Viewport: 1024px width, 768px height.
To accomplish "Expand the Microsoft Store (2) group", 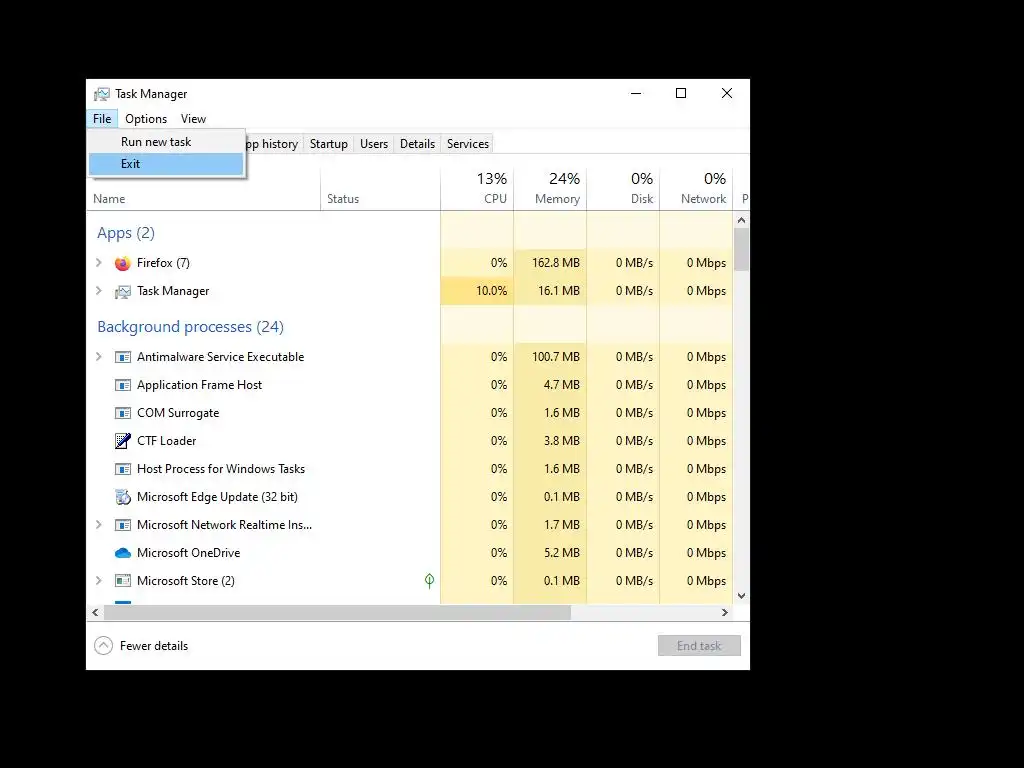I will click(99, 581).
